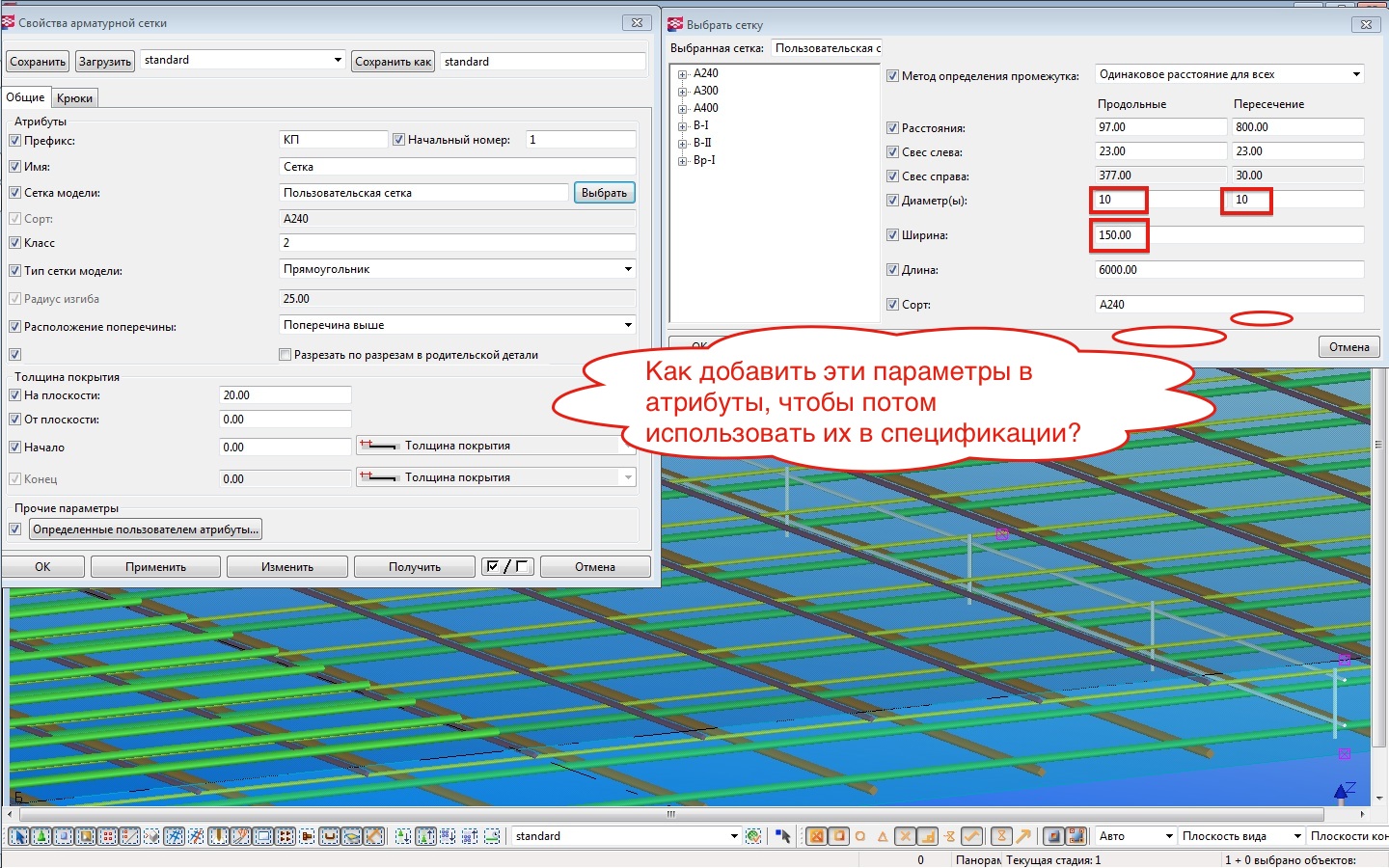Open selection filter icon beside standard dropdown
1389x868 pixels.
point(754,836)
